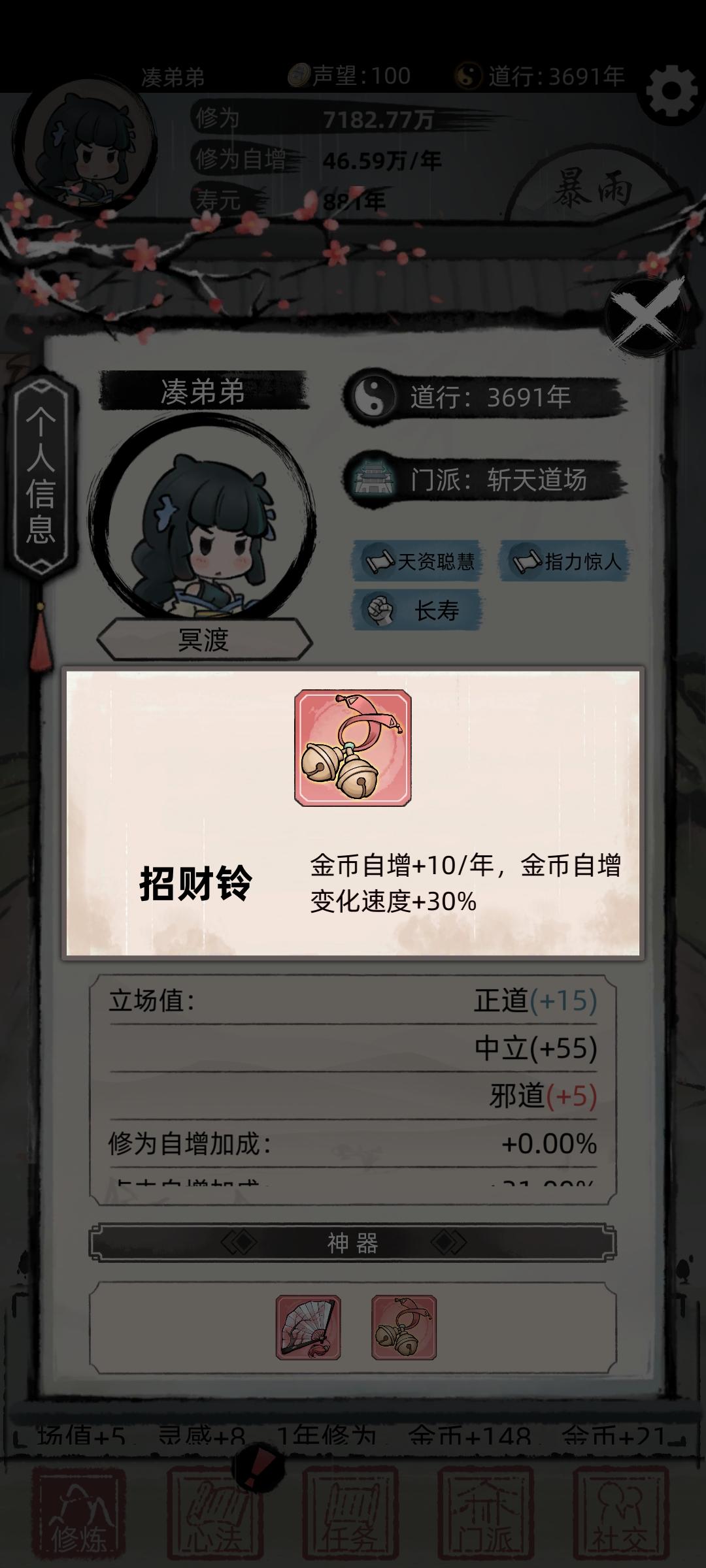Screen dimensions: 706x1568
Task: Tap the yin-yang 道行 icon
Action: pos(371,396)
